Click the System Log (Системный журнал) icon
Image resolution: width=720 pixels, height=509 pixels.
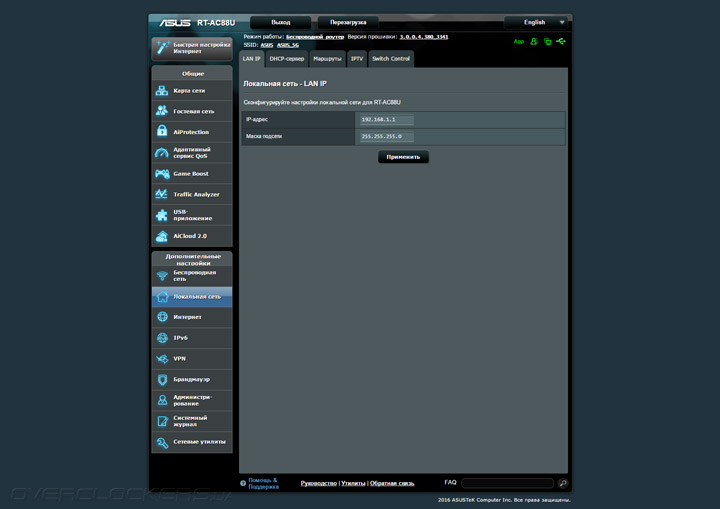click(x=162, y=421)
